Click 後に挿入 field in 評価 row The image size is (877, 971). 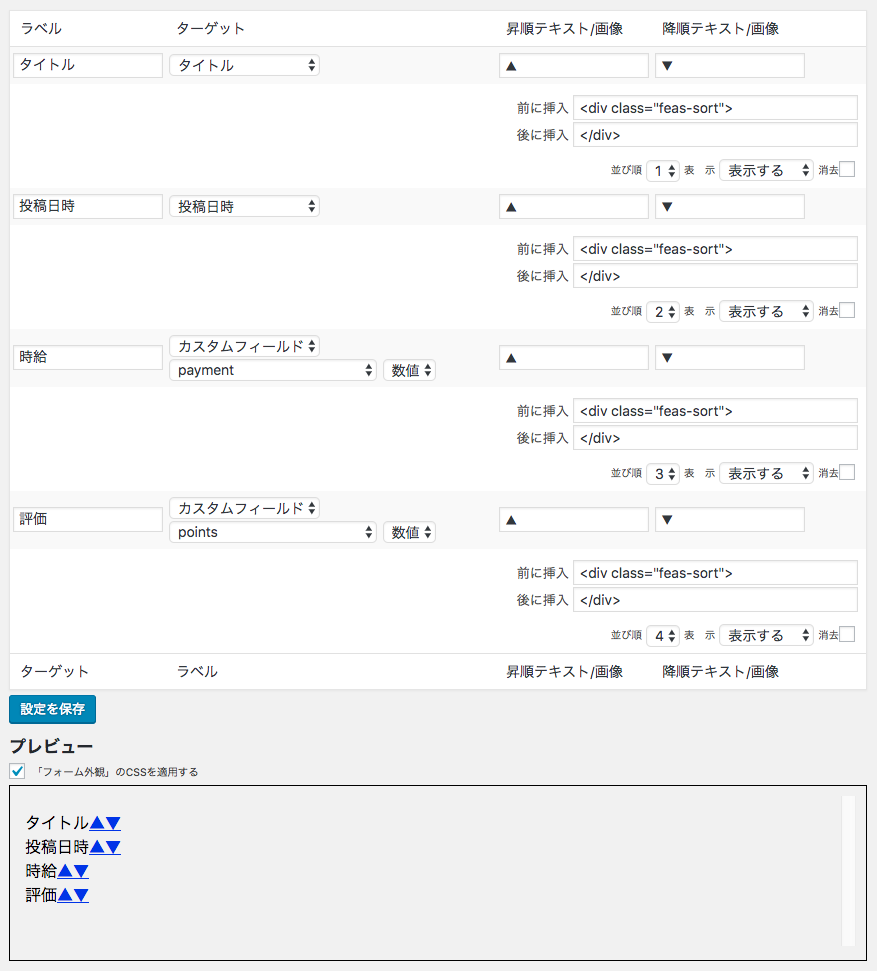(x=715, y=601)
